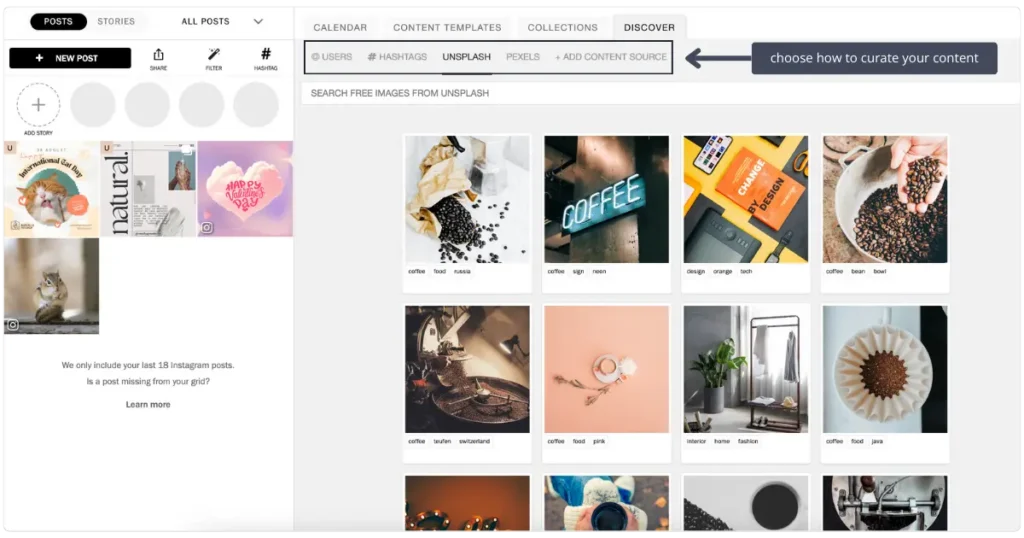The width and height of the screenshot is (1024, 538).
Task: Open the espresso machine image in bottom row
Action: point(885,503)
